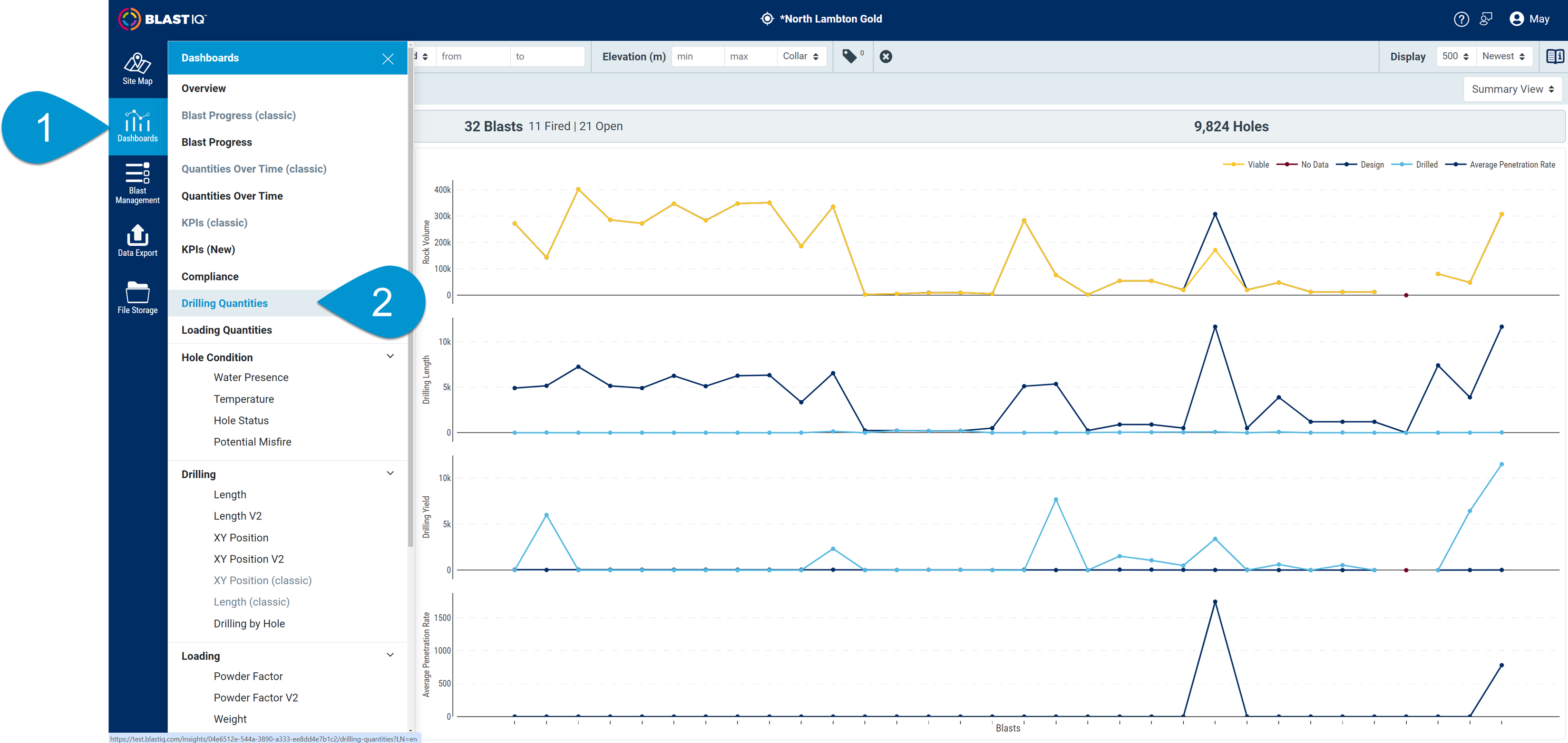Open the File Storage section

137,298
